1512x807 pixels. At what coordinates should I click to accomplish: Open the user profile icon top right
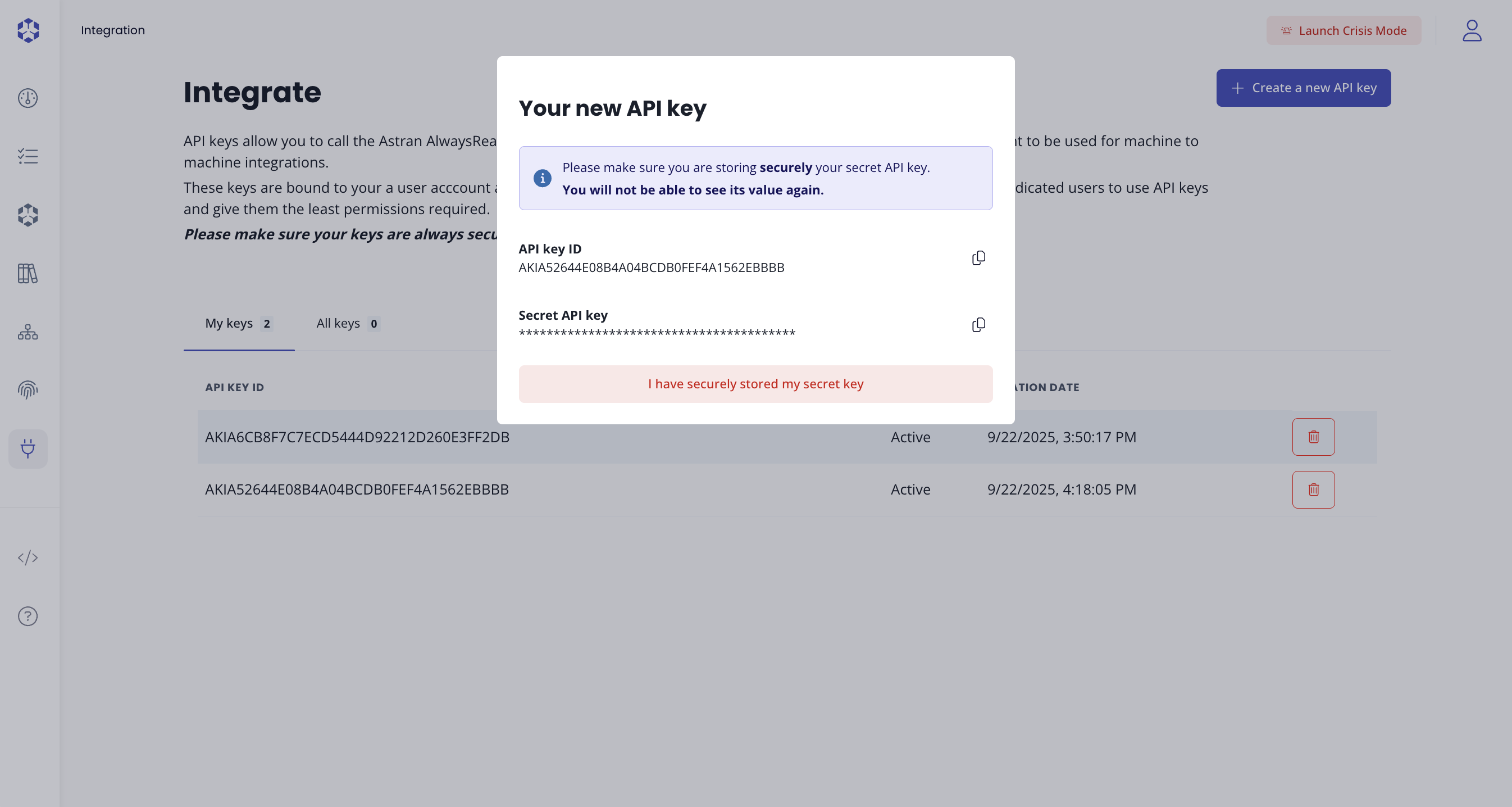(x=1472, y=30)
